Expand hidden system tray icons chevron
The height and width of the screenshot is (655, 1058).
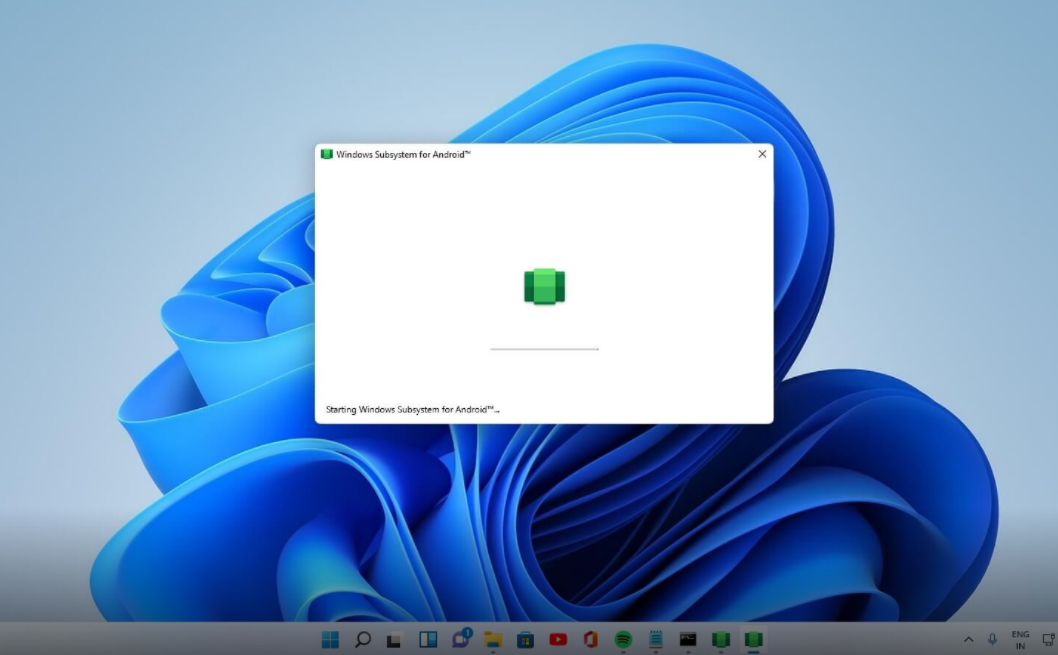point(968,639)
